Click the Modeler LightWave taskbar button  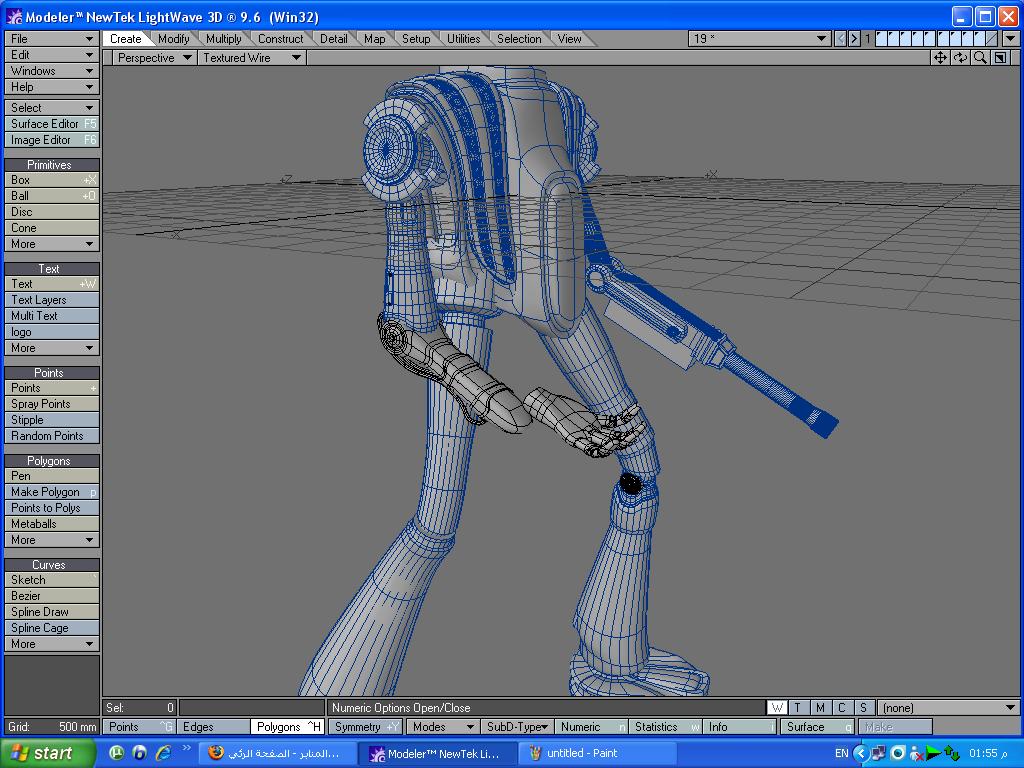438,753
